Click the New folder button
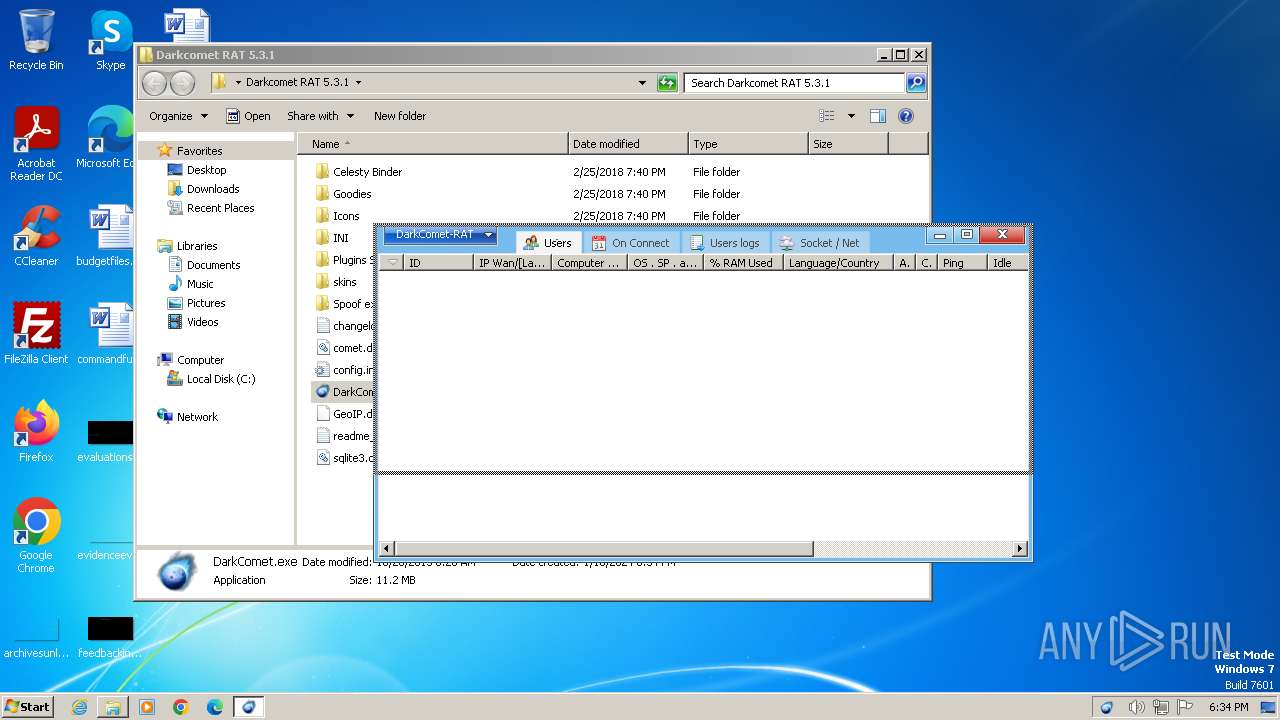Viewport: 1280px width, 720px height. 400,116
